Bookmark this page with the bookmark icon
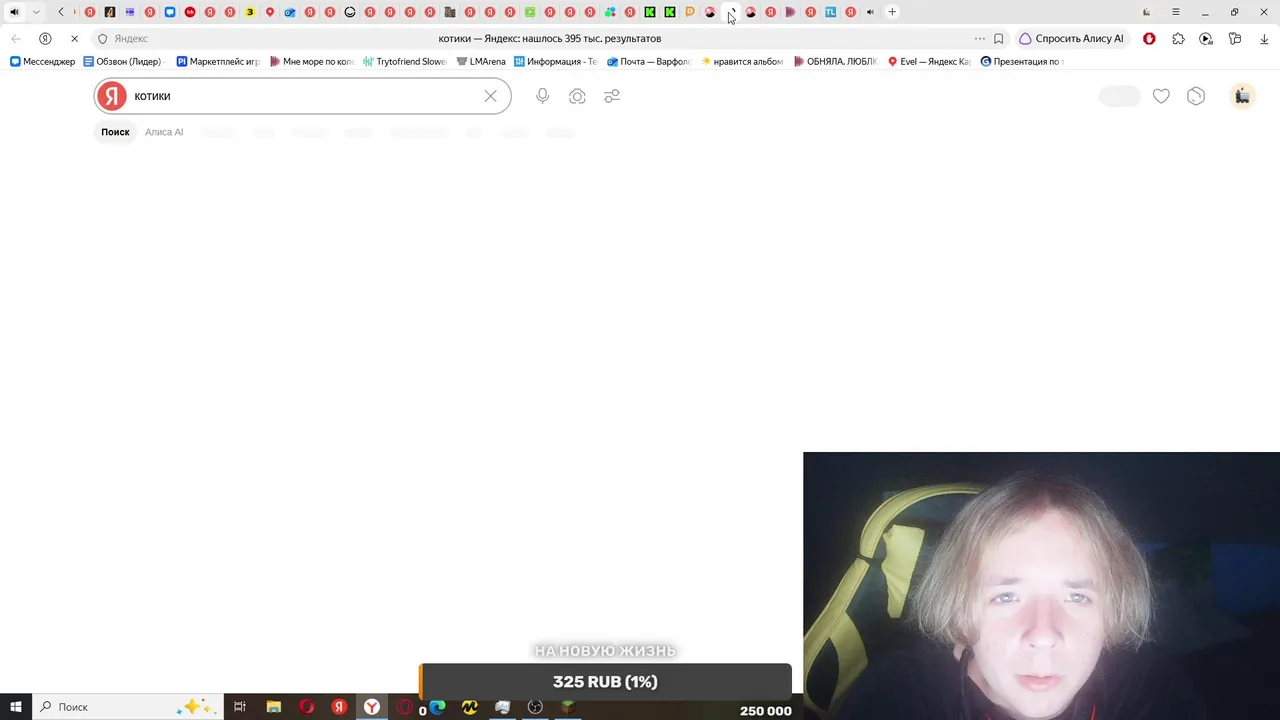1280x720 pixels. pos(998,38)
